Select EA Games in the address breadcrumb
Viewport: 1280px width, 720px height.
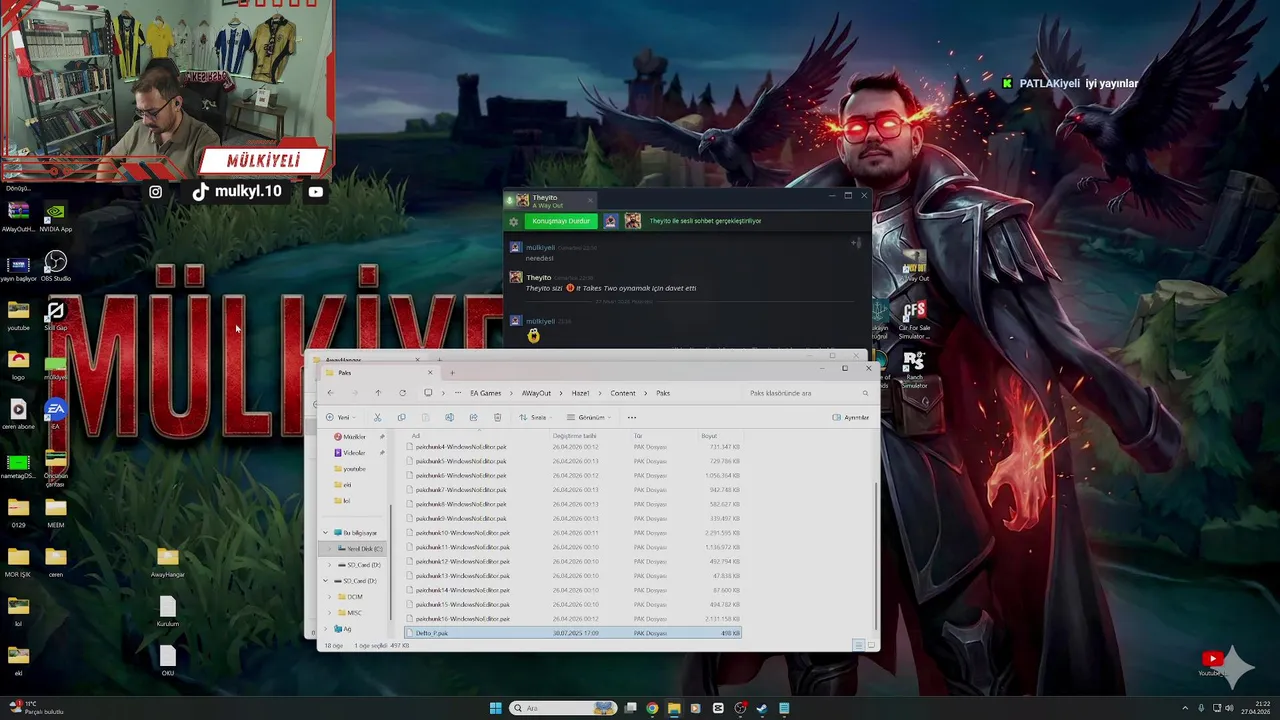(486, 393)
